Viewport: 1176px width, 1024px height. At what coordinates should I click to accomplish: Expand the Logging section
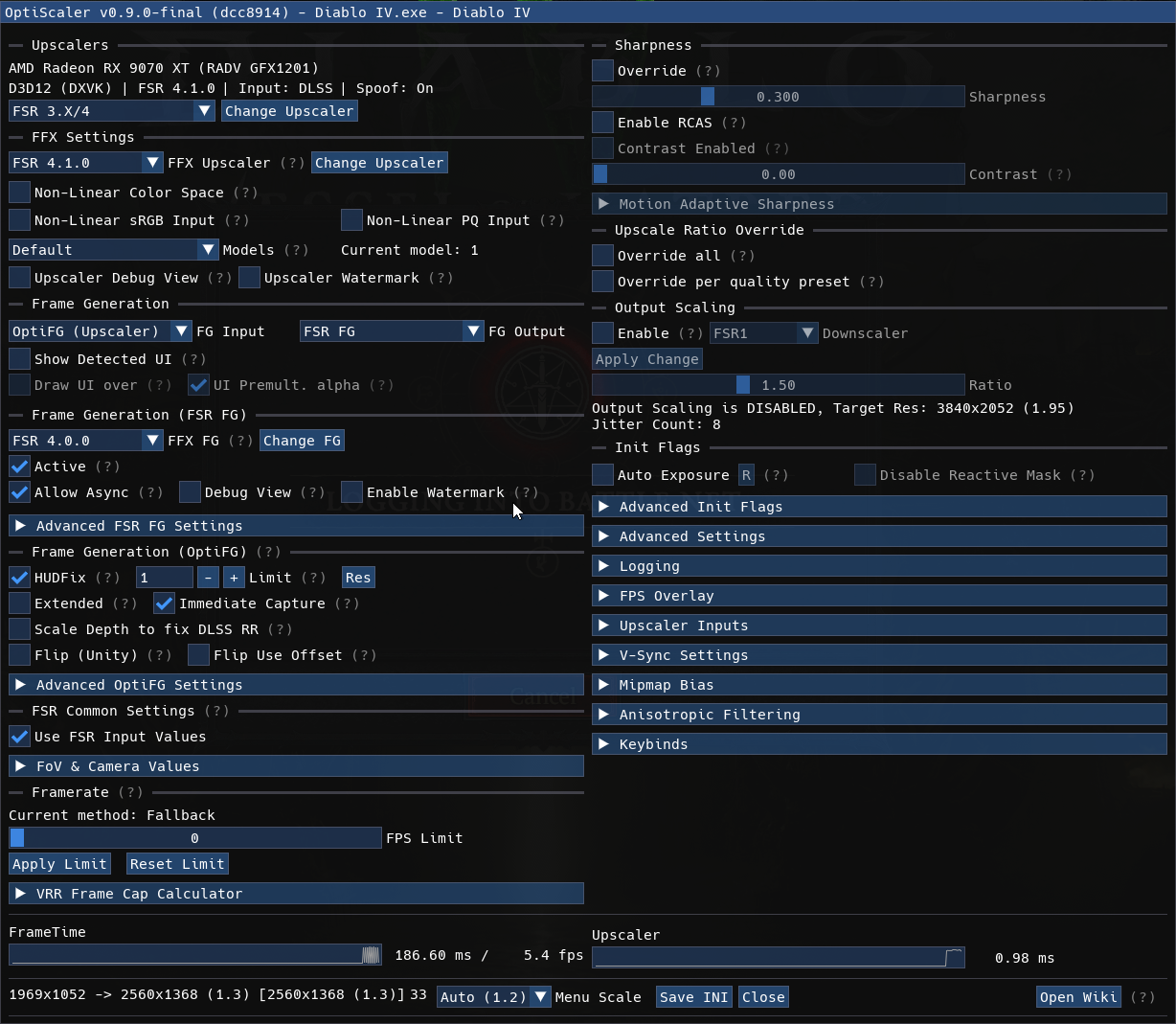[879, 566]
